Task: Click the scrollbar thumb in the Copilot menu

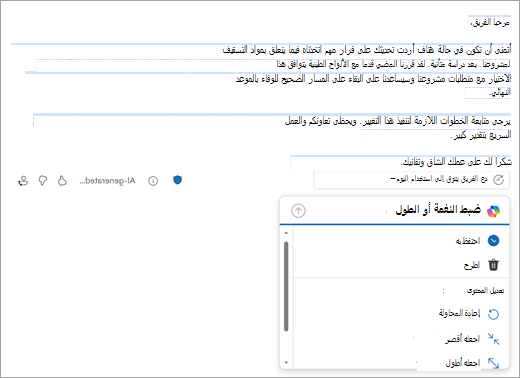Action: (286, 287)
